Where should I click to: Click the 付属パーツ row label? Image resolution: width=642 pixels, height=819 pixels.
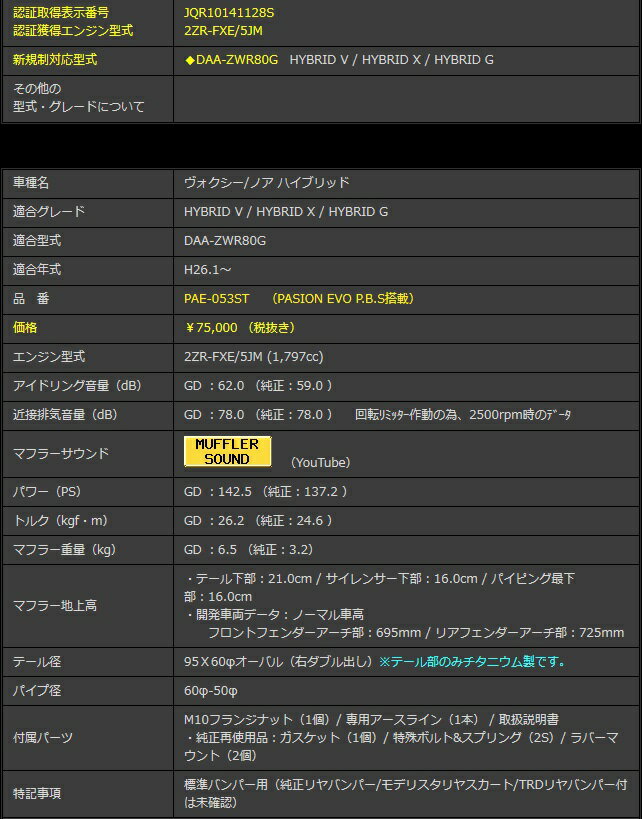pos(42,737)
